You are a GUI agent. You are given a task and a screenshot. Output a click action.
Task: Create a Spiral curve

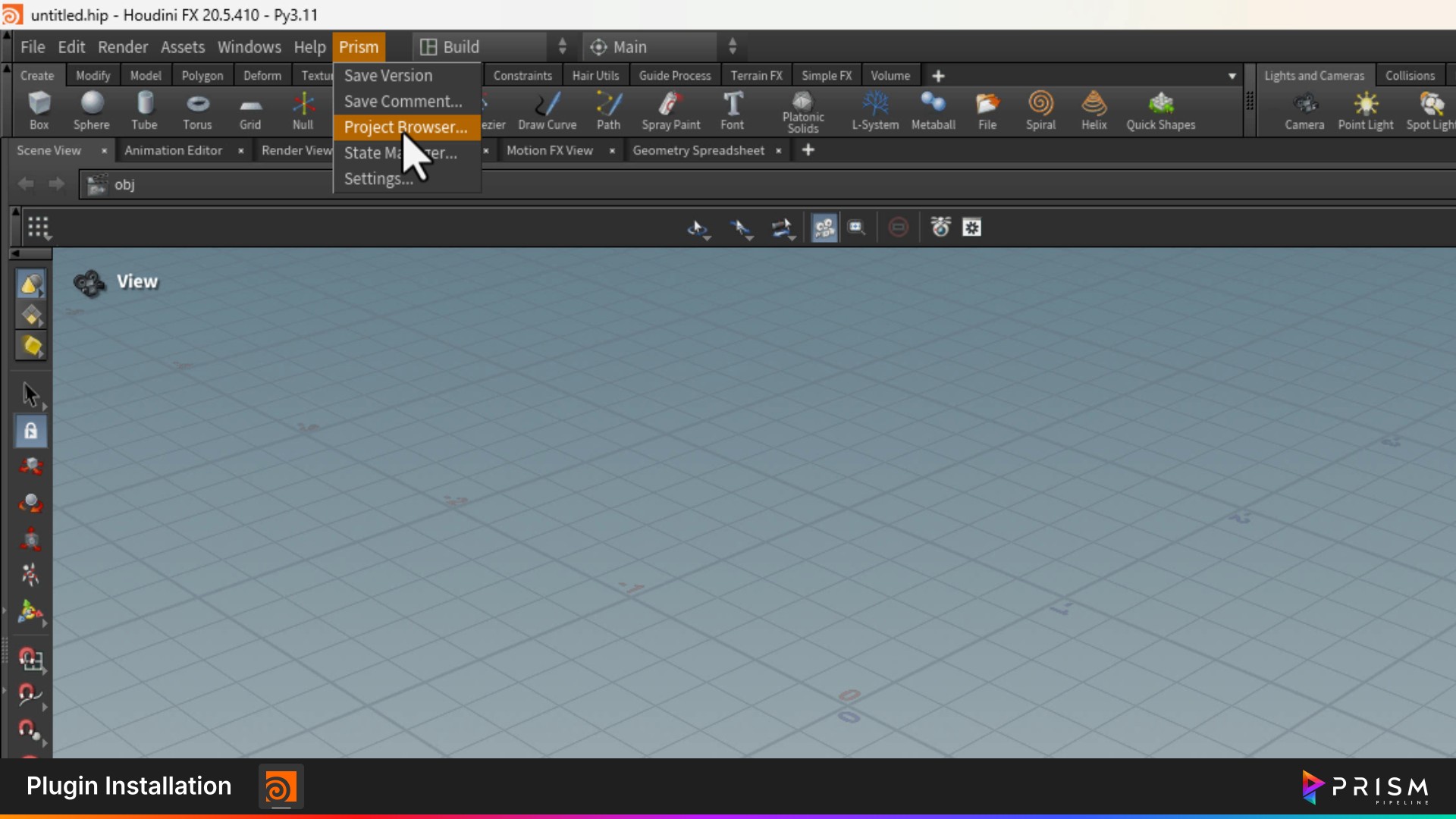click(x=1040, y=111)
